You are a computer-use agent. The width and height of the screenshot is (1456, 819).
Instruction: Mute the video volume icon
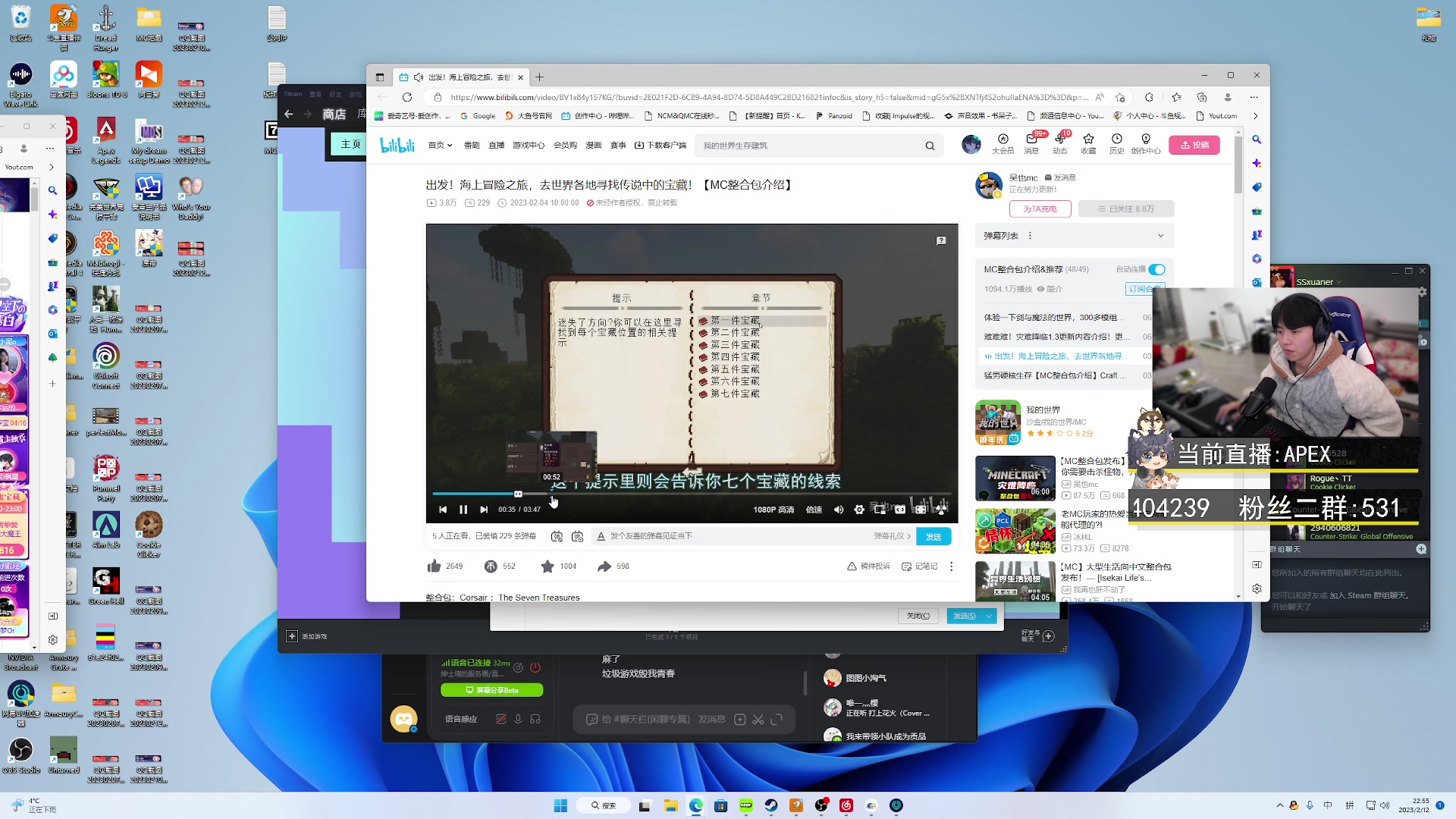[839, 510]
